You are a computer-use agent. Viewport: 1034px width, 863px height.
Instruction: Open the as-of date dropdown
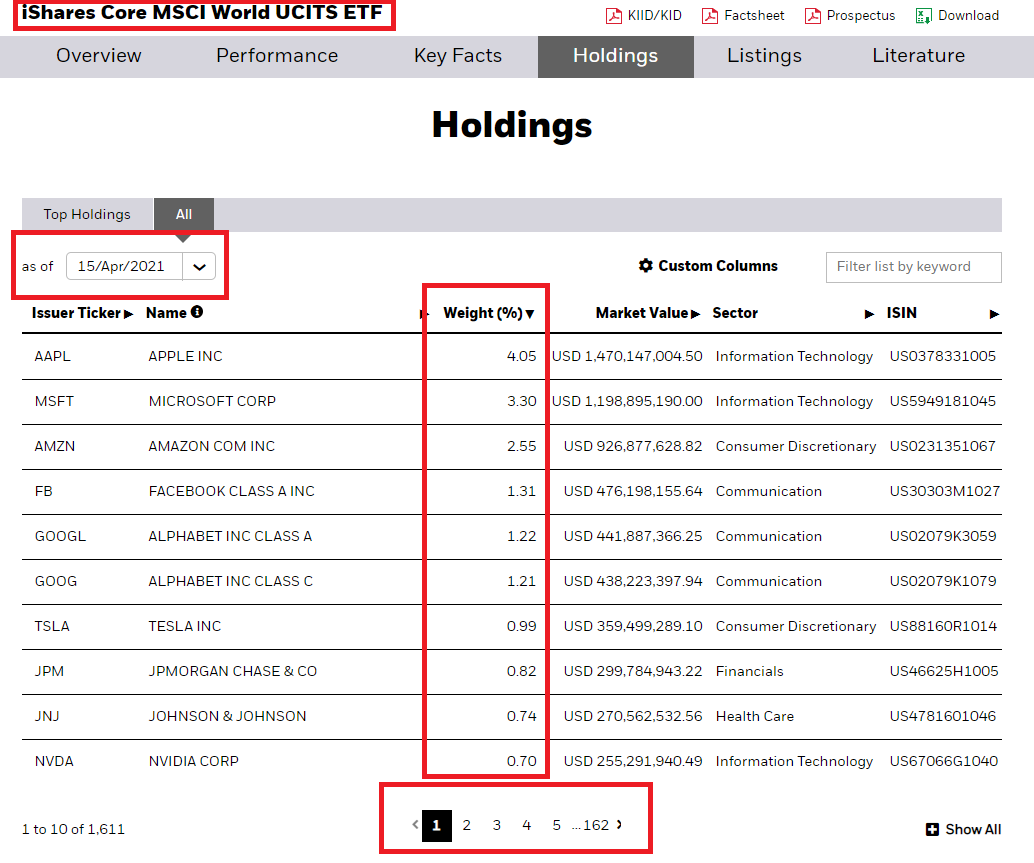pos(140,266)
